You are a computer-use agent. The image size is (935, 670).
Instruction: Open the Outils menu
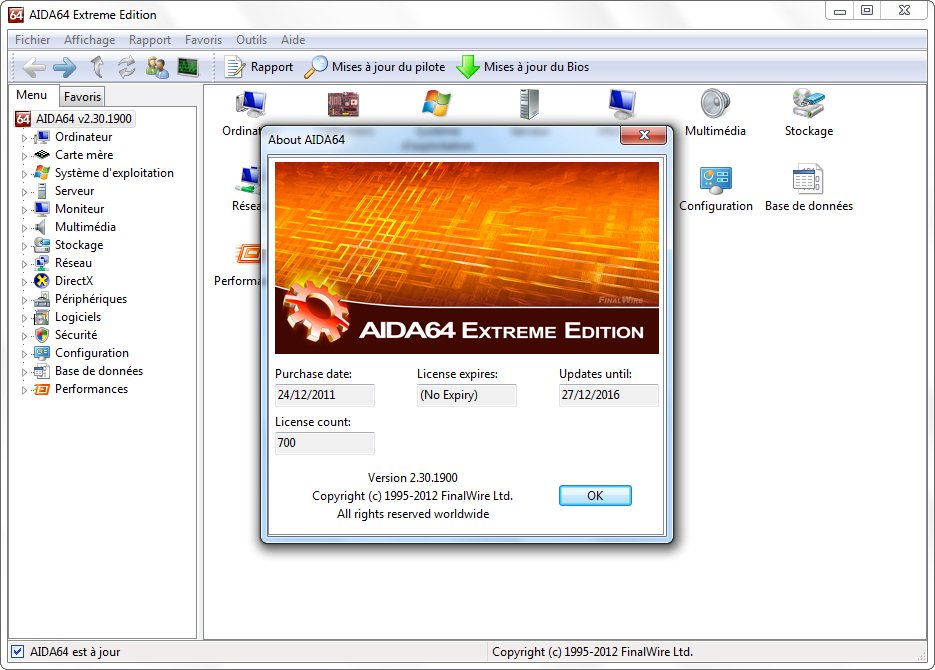pyautogui.click(x=251, y=40)
